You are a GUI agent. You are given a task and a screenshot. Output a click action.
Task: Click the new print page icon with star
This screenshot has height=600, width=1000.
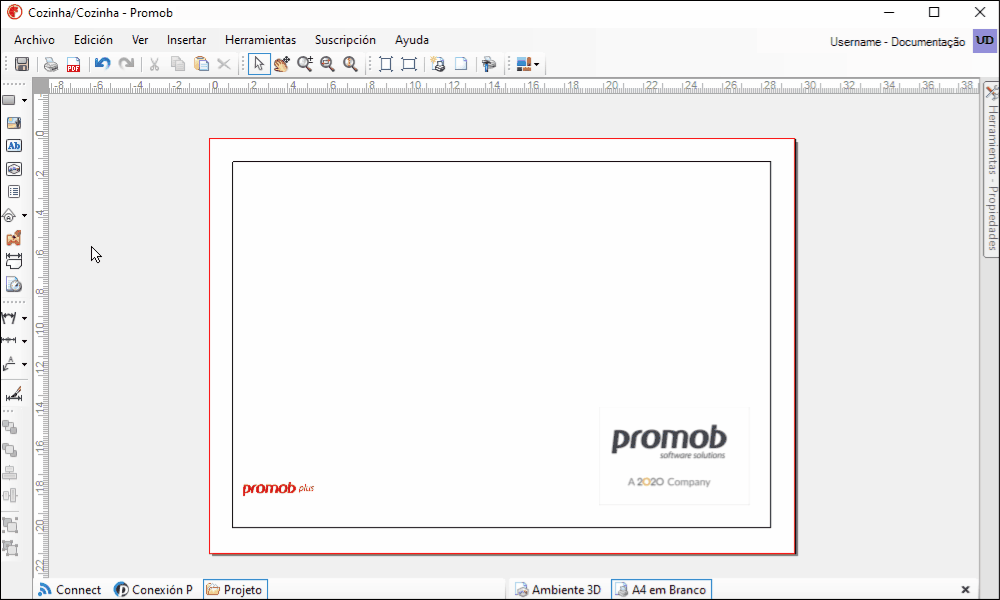pyautogui.click(x=438, y=64)
